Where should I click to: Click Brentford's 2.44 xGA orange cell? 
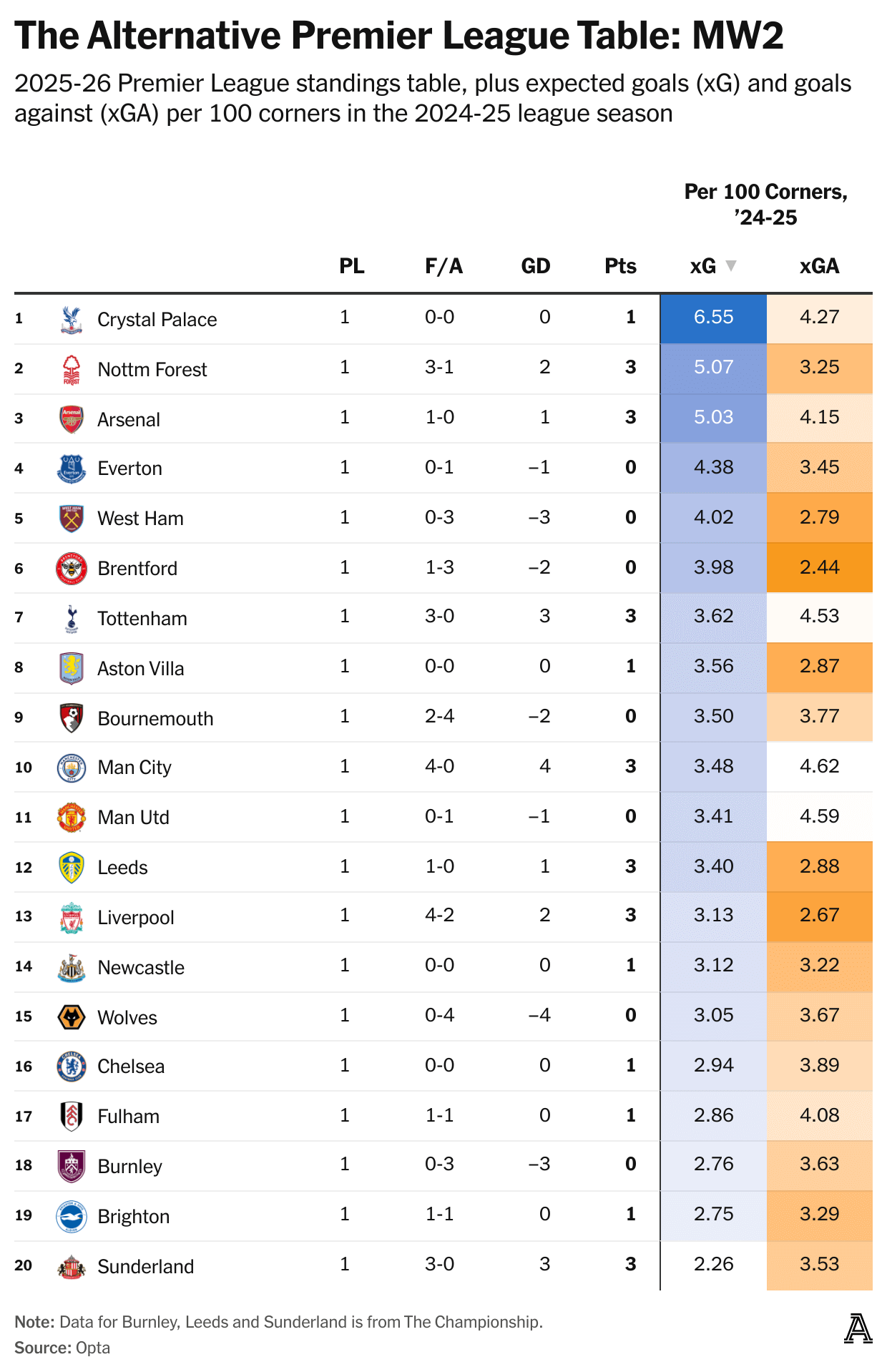820,568
